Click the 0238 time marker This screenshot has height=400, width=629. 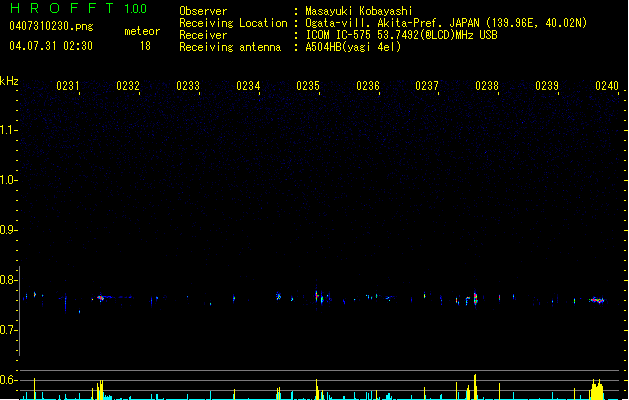[487, 86]
